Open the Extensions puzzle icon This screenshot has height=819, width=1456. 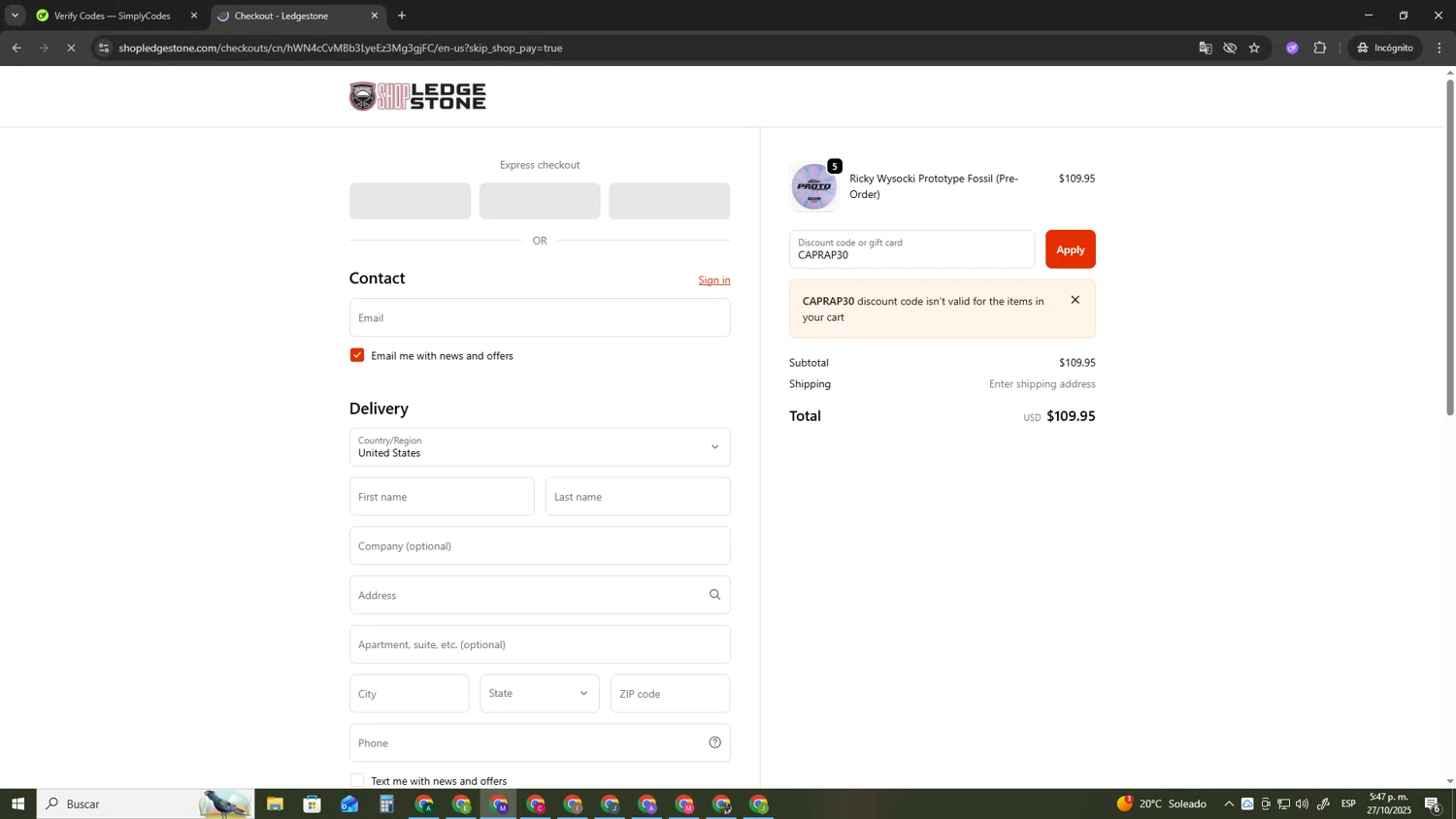point(1320,48)
